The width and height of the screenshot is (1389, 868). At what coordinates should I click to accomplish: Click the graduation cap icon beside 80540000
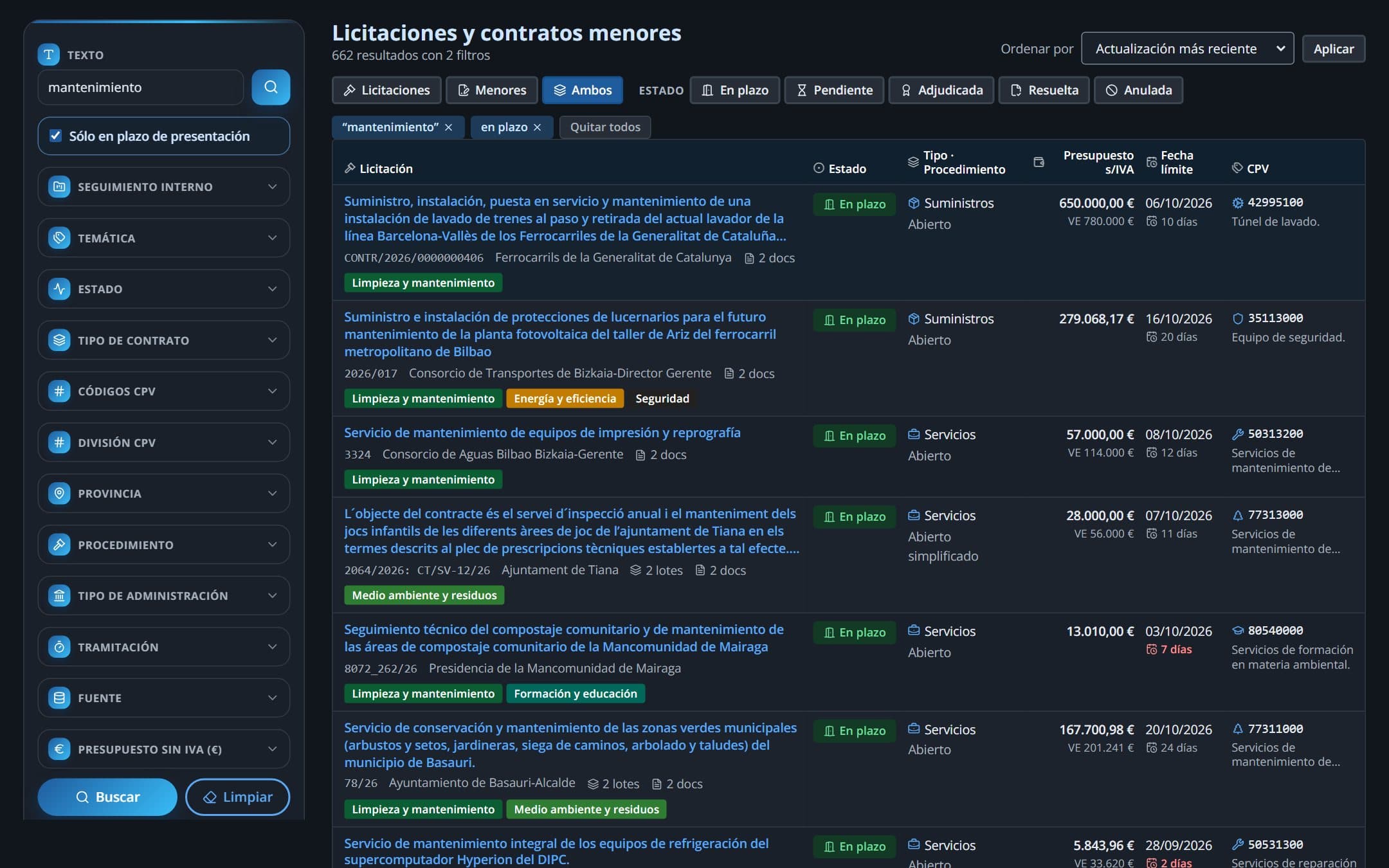pos(1237,631)
